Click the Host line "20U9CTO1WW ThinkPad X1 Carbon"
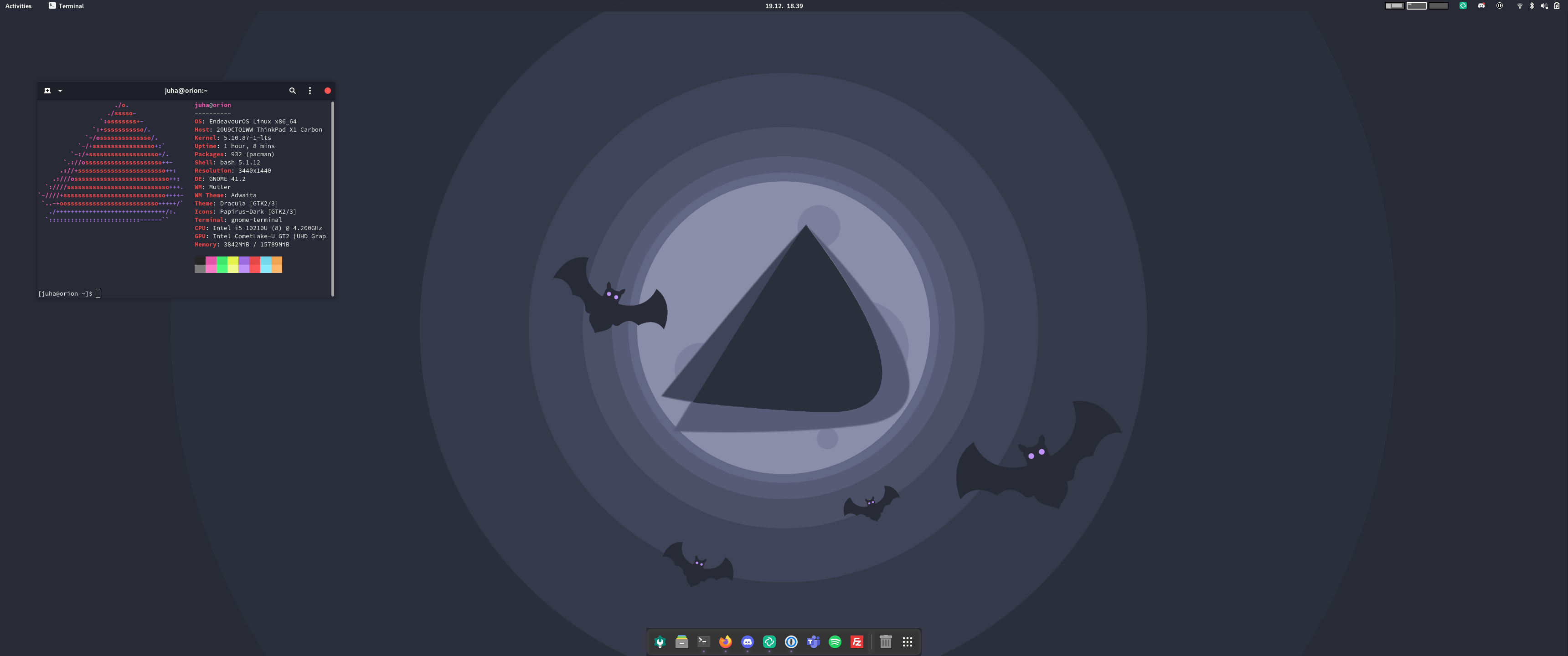Viewport: 1568px width, 656px height. point(258,130)
